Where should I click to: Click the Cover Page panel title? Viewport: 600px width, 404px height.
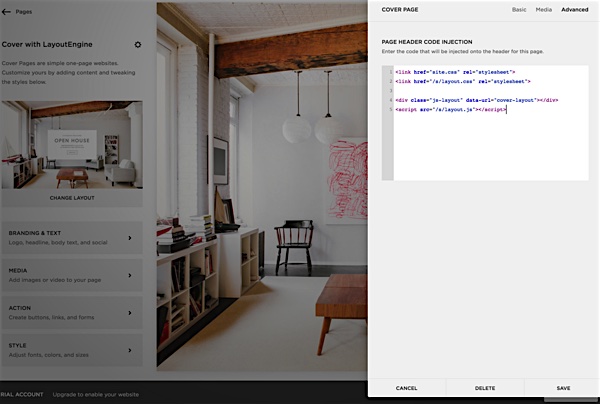(400, 10)
